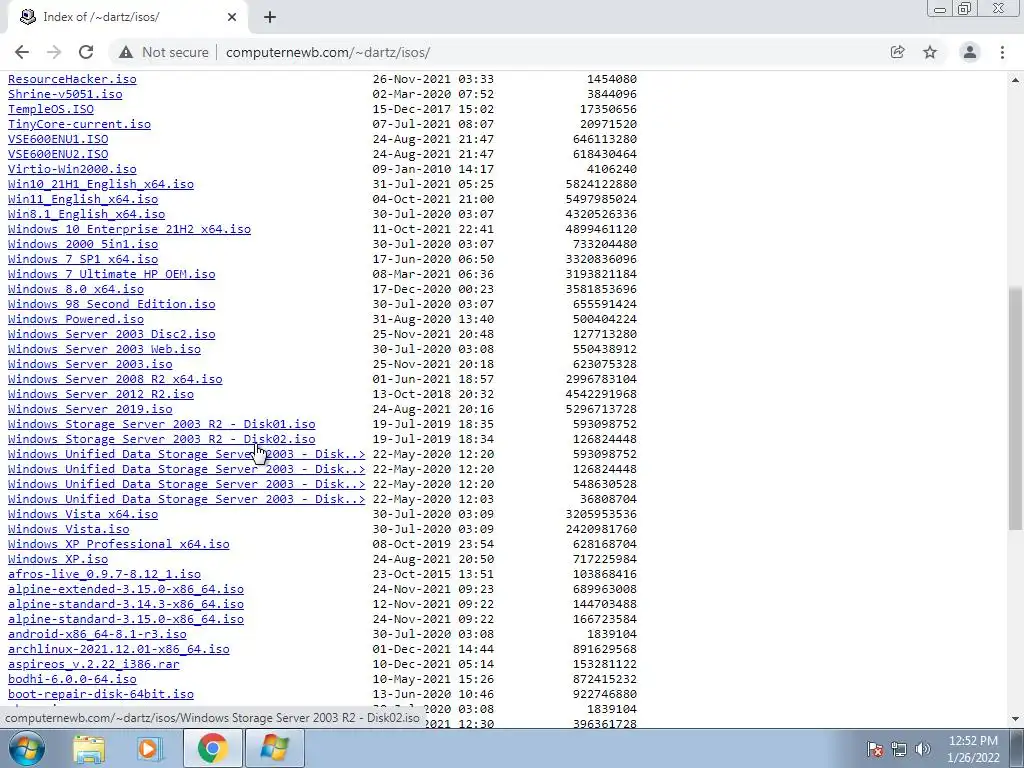Open bodhi-6.0.0-64.iso link
1024x768 pixels.
click(72, 680)
